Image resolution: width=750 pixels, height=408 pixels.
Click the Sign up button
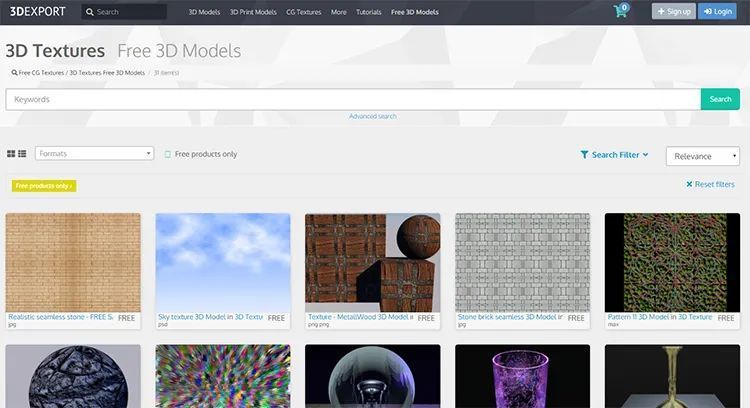673,11
